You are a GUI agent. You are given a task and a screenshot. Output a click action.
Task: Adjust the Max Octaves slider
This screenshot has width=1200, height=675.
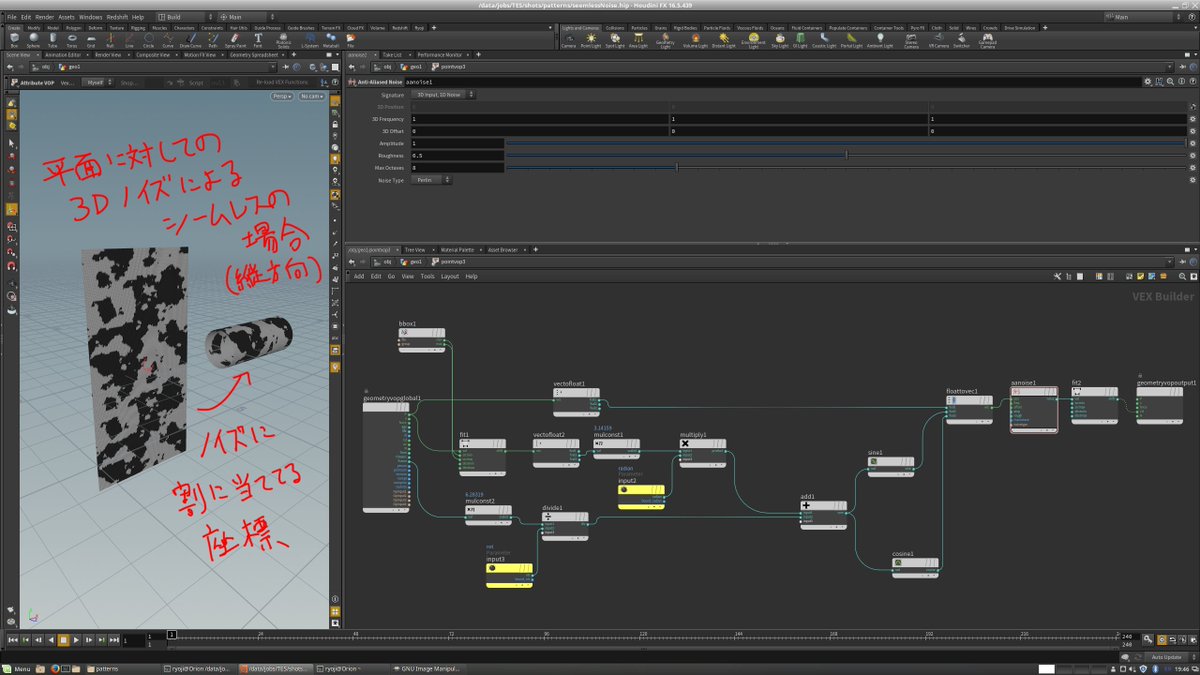(x=846, y=168)
